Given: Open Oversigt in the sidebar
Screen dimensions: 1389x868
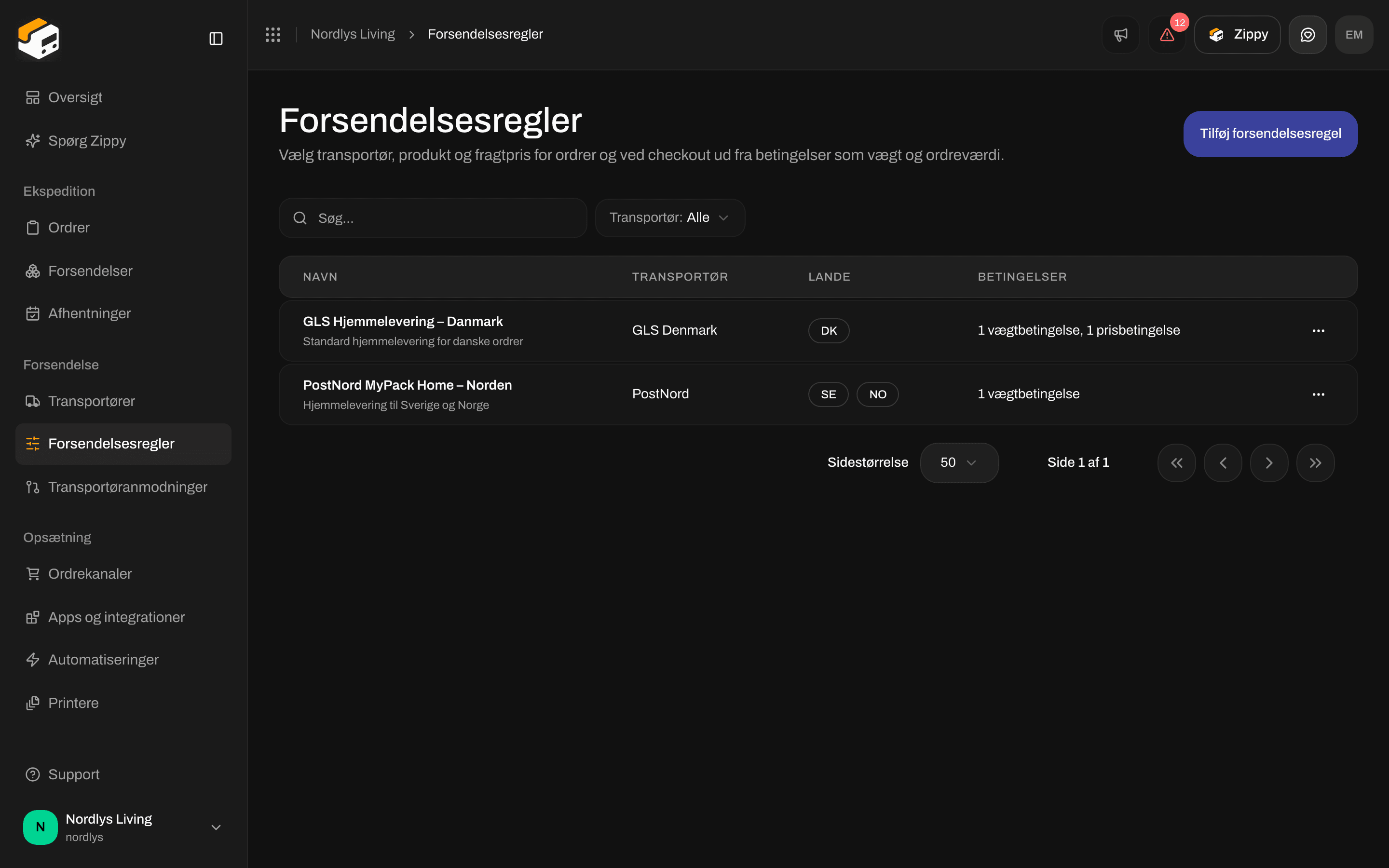Looking at the screenshot, I should 123,97.
